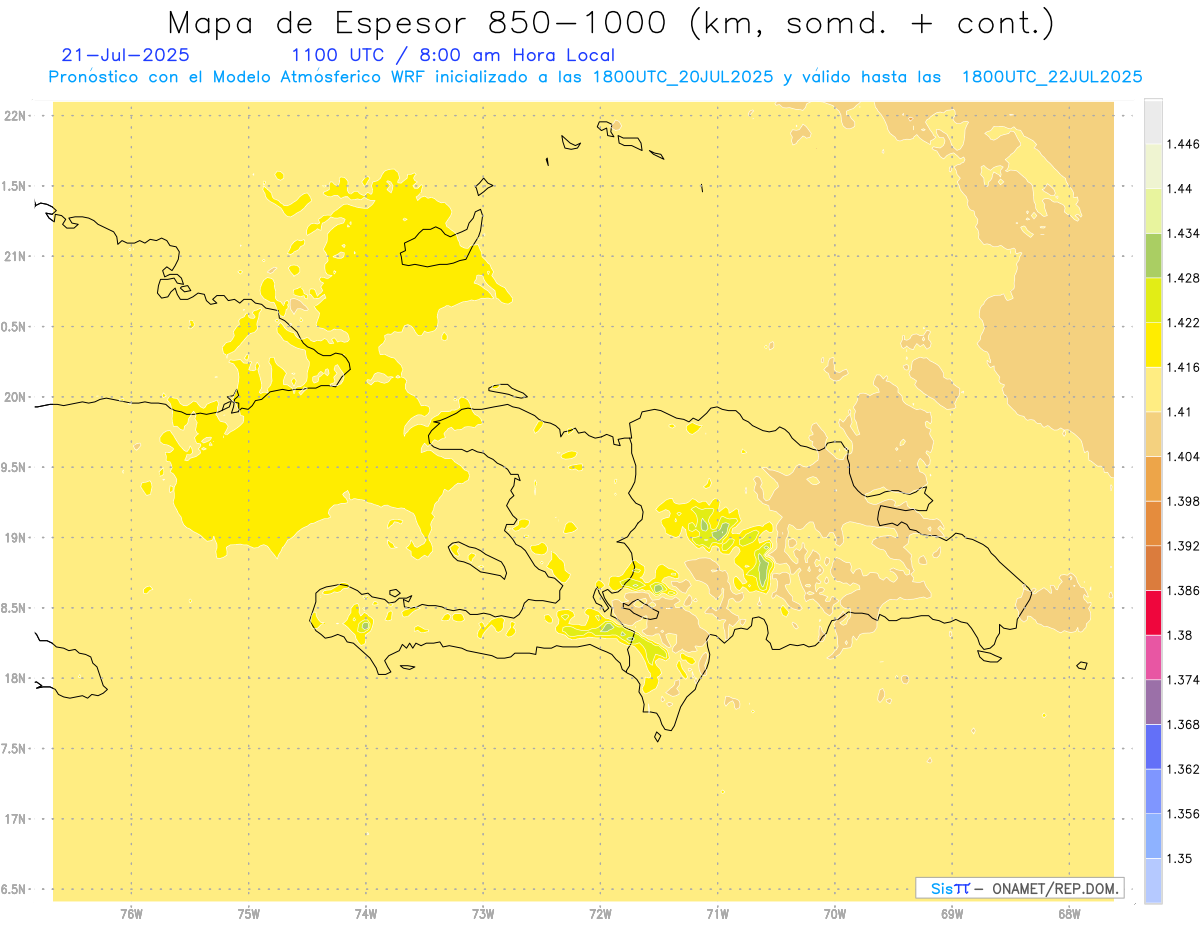Click the latitude label "17N"
This screenshot has width=1200, height=927.
[16, 819]
